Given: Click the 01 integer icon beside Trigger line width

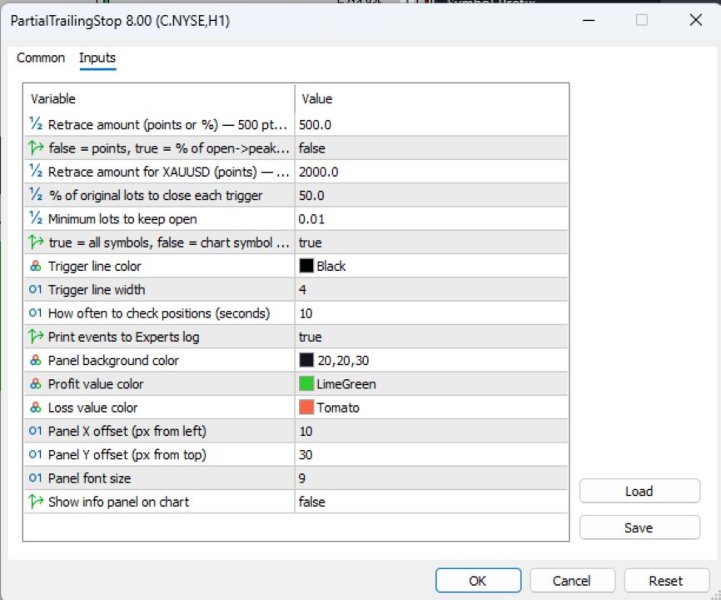Looking at the screenshot, I should click(35, 289).
